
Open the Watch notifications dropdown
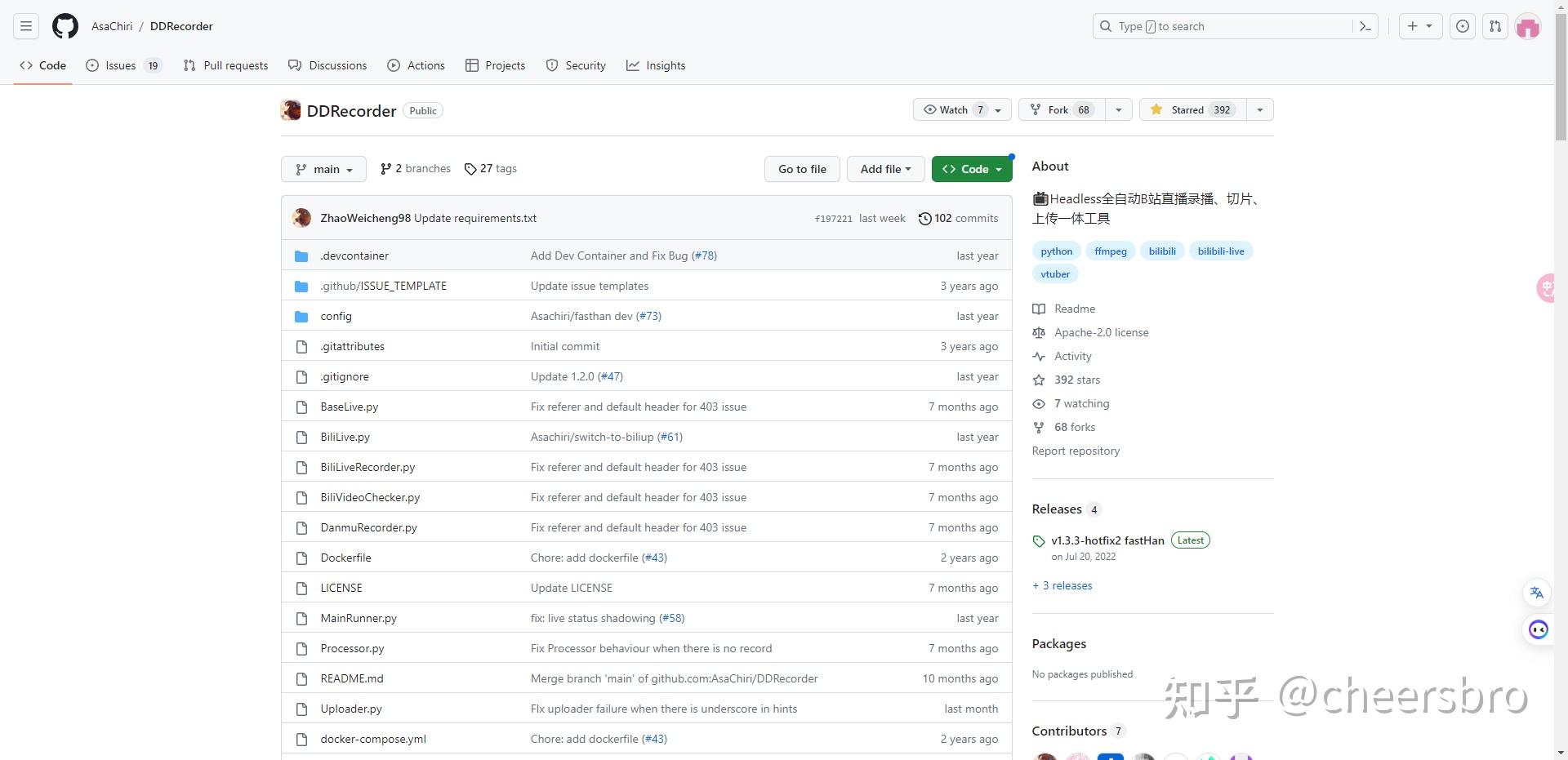pyautogui.click(x=962, y=109)
